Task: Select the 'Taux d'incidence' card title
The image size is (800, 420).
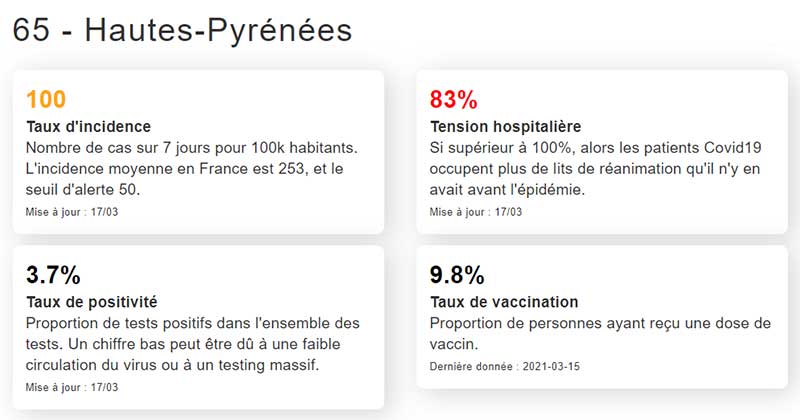Action: pos(88,127)
